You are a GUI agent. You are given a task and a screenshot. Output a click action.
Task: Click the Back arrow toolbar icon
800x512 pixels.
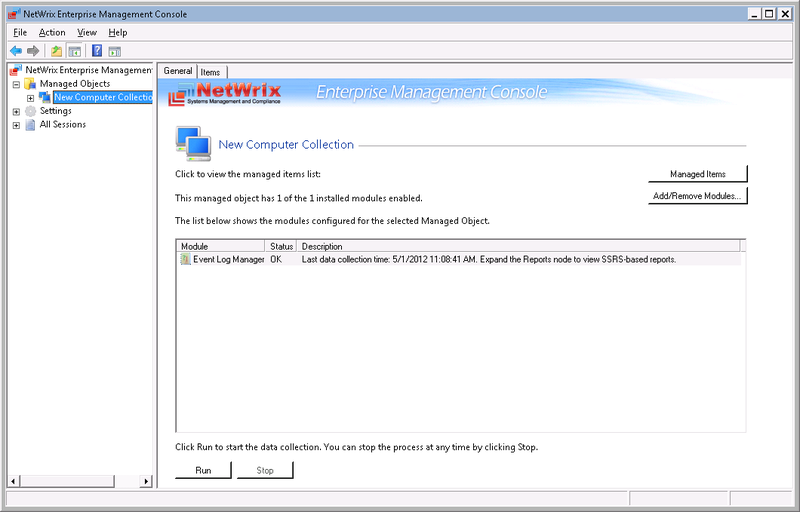(16, 51)
